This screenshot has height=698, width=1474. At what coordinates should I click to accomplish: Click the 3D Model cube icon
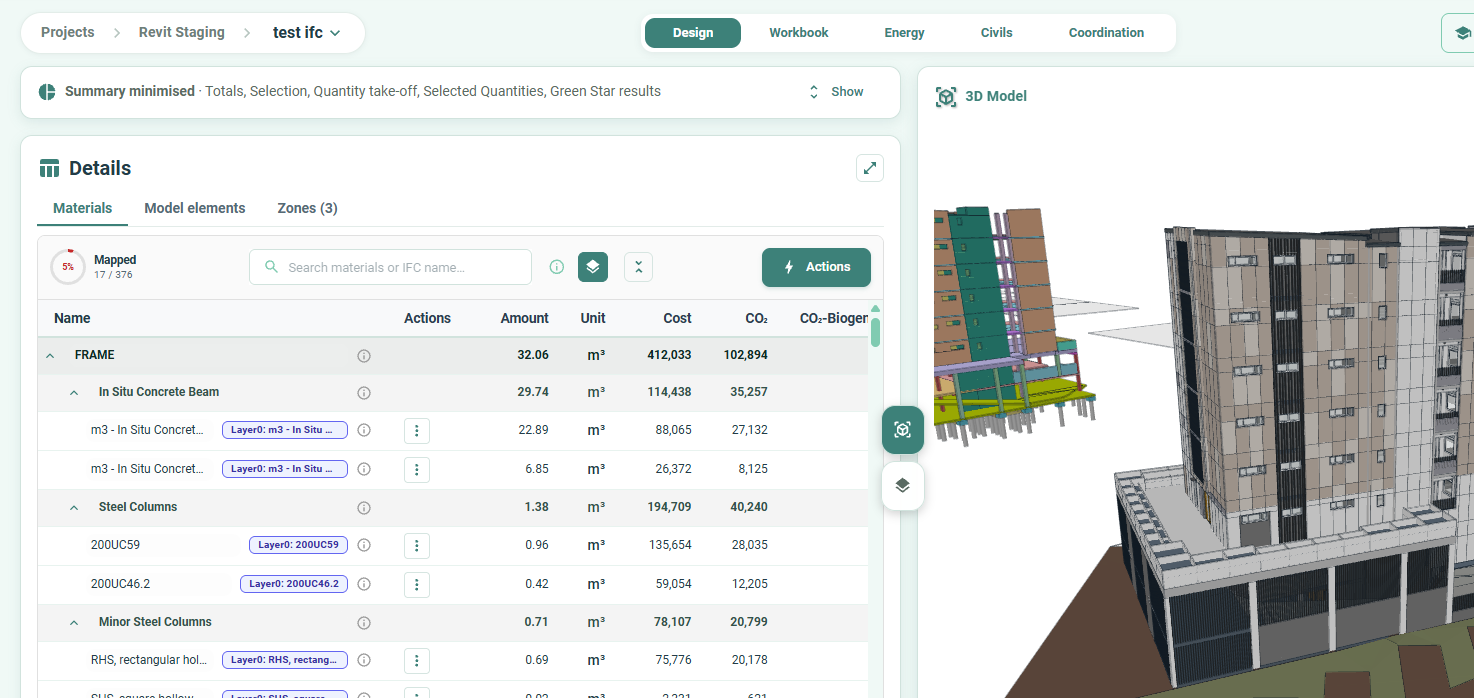(946, 97)
